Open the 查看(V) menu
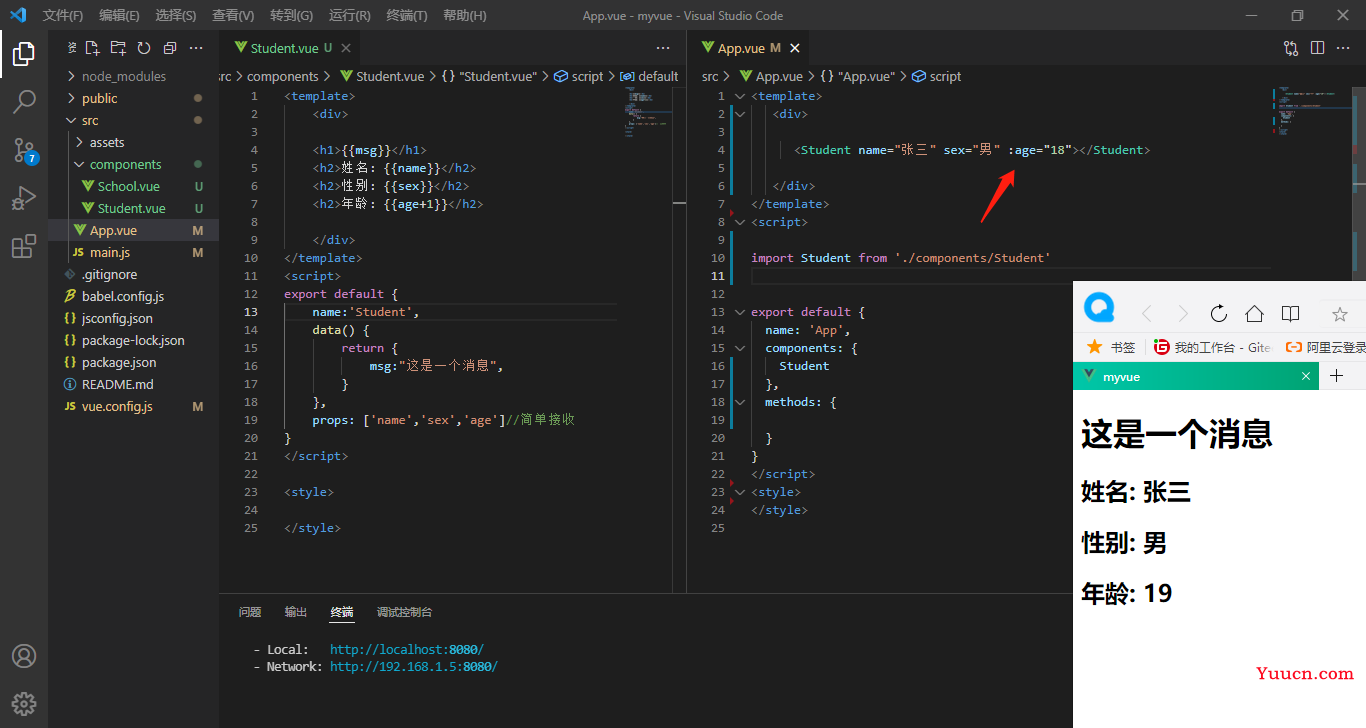 tap(233, 16)
